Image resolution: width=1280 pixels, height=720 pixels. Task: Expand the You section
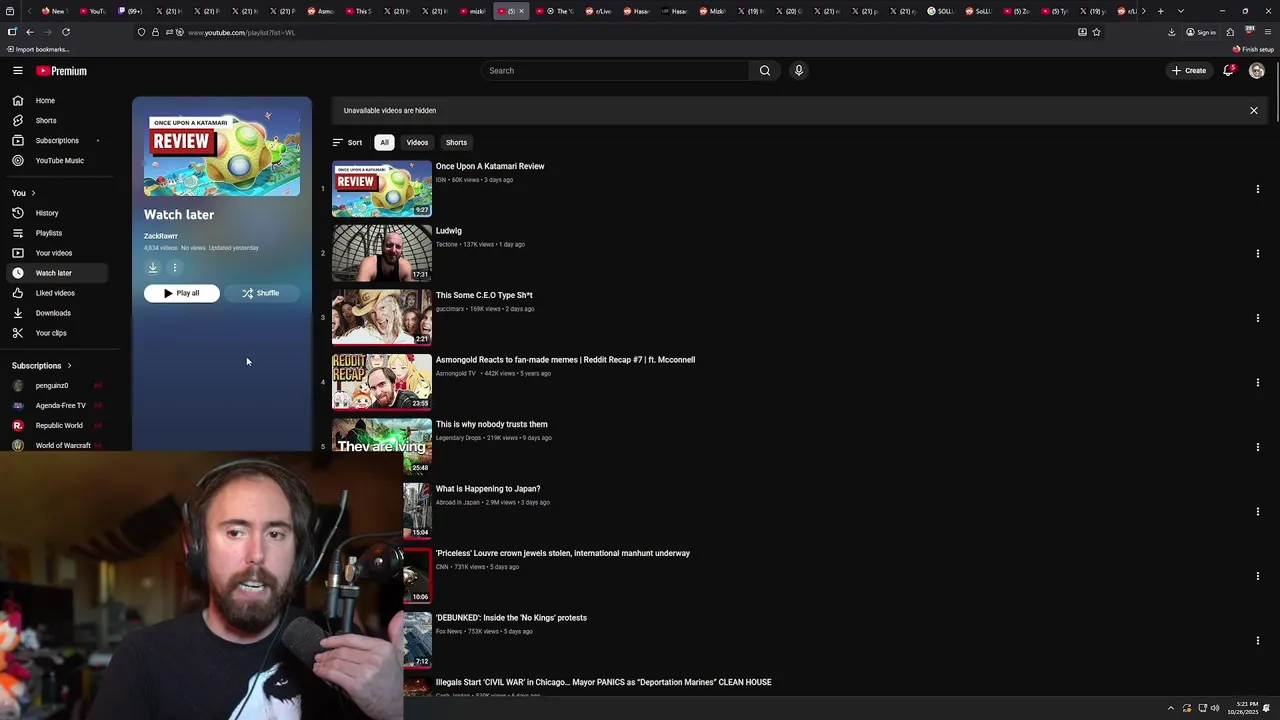24,193
